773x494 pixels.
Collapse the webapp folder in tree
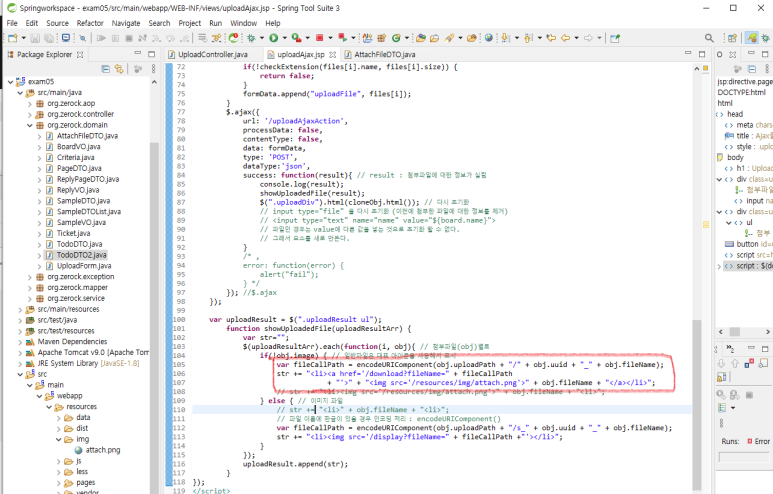[39, 396]
